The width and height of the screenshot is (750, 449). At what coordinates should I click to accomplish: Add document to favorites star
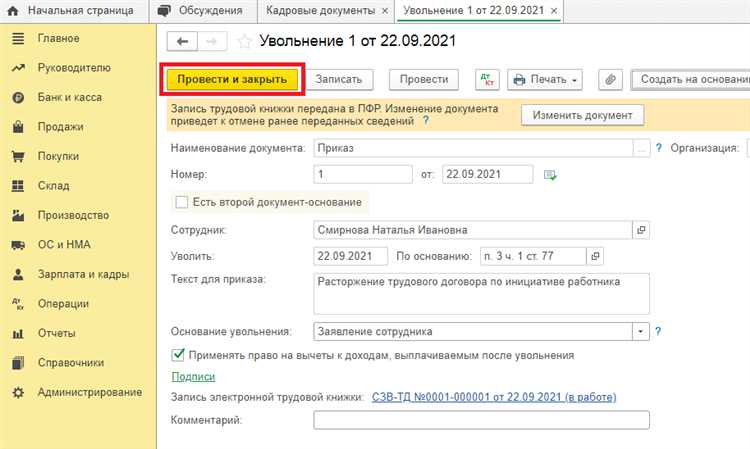tap(244, 42)
